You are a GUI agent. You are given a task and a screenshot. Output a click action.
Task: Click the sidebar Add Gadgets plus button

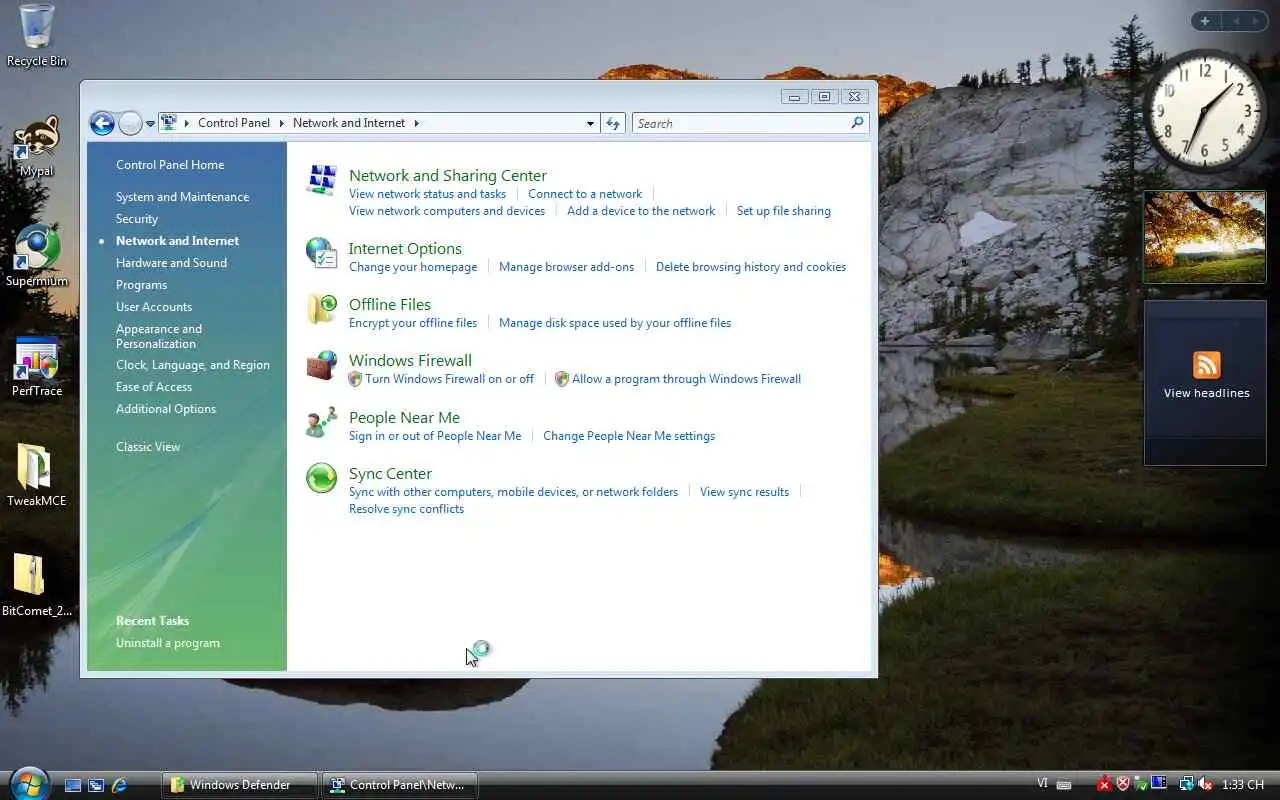pyautogui.click(x=1205, y=21)
